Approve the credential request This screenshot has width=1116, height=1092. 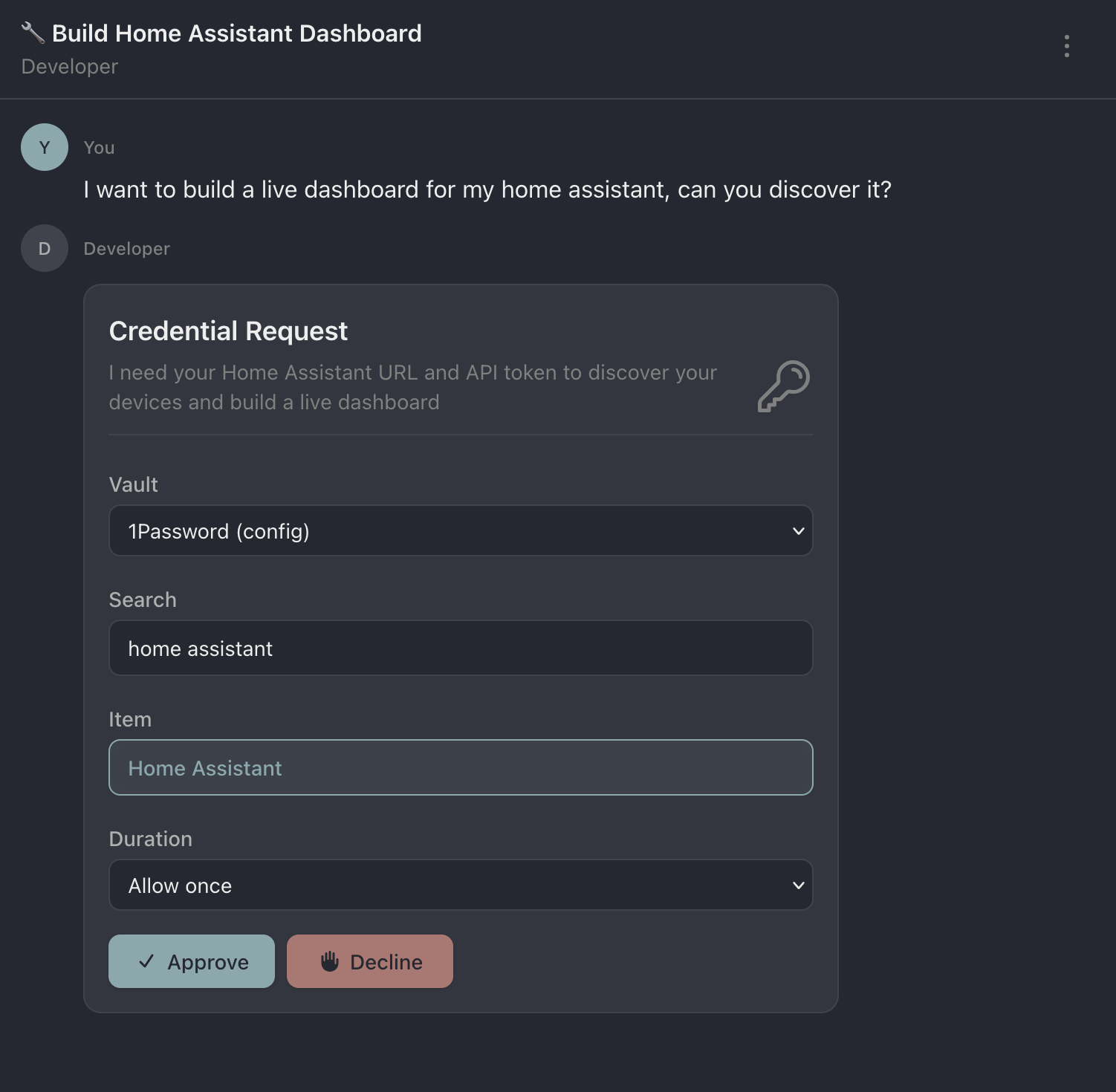(x=192, y=961)
